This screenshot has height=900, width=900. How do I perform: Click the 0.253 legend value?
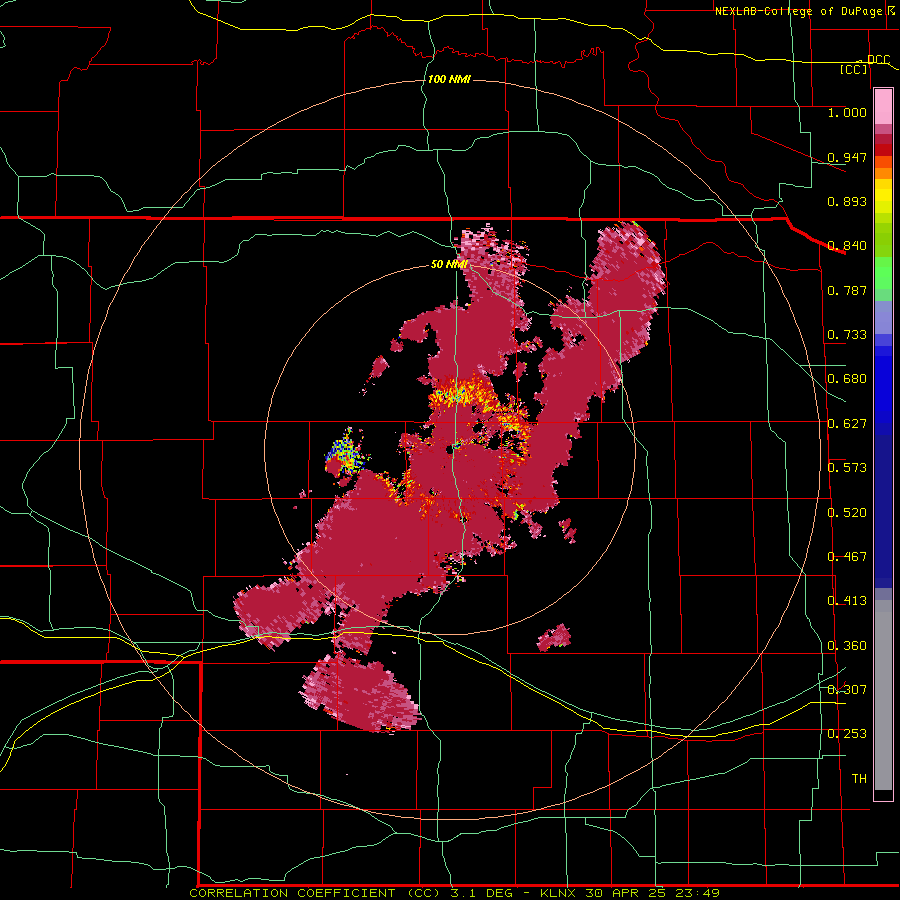tap(847, 734)
